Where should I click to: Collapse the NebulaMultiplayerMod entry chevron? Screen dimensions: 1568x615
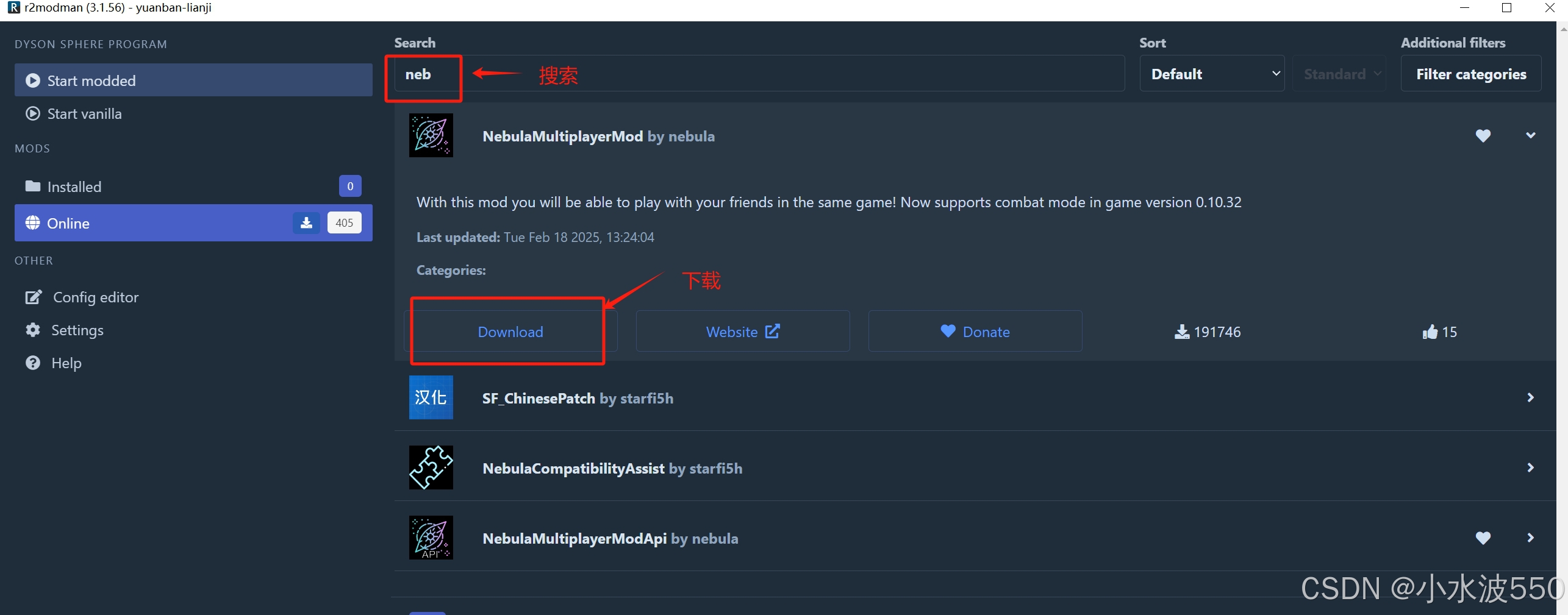1531,135
